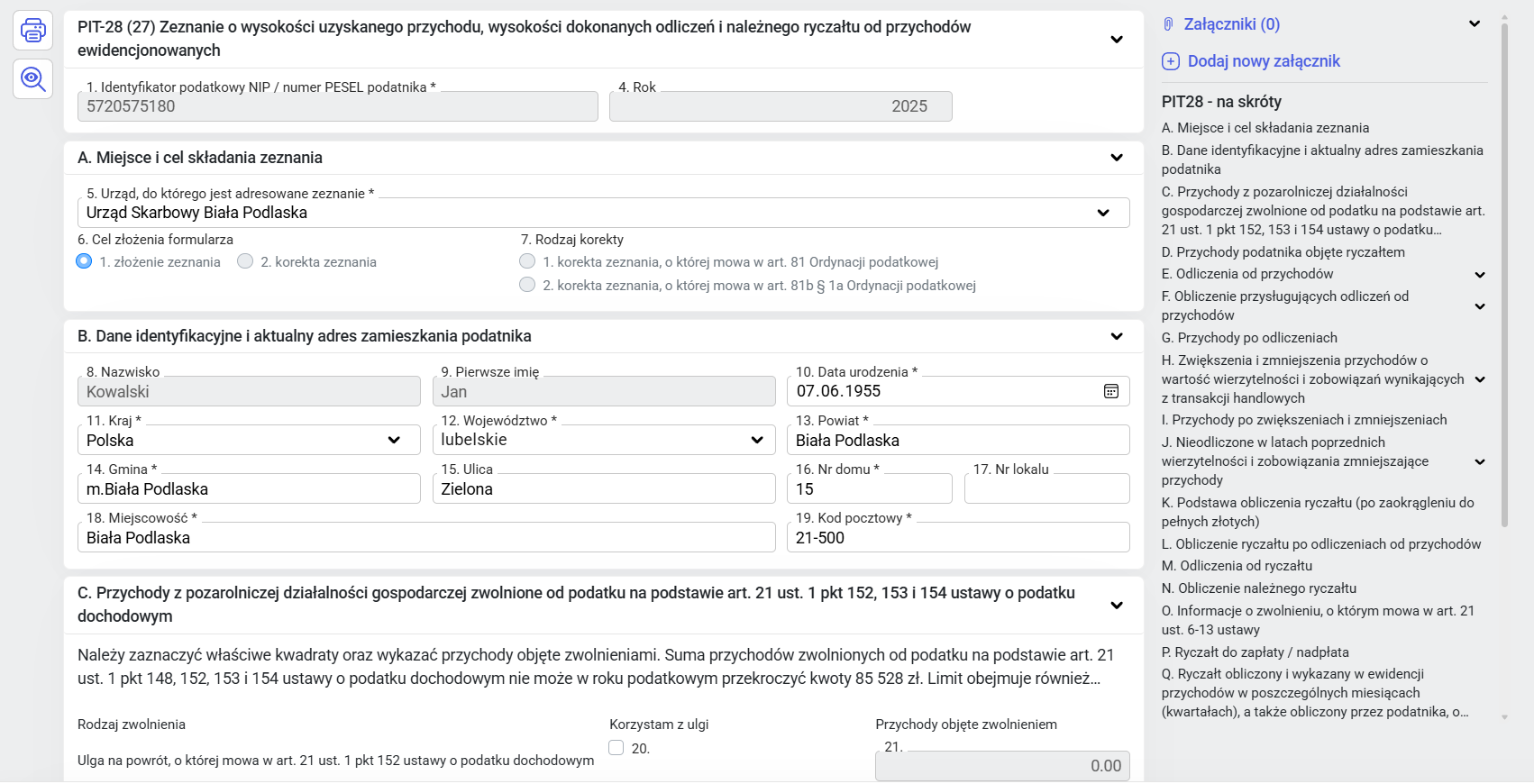The image size is (1534, 784).
Task: Click the Ulica field containing Zielona
Action: pyautogui.click(x=603, y=489)
